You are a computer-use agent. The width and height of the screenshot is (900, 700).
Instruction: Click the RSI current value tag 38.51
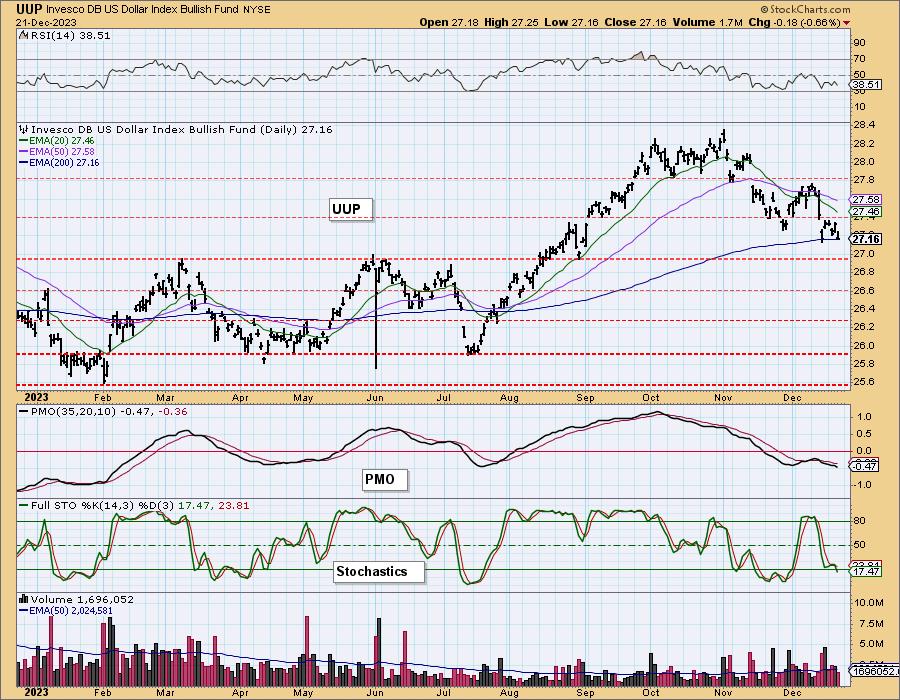[866, 84]
